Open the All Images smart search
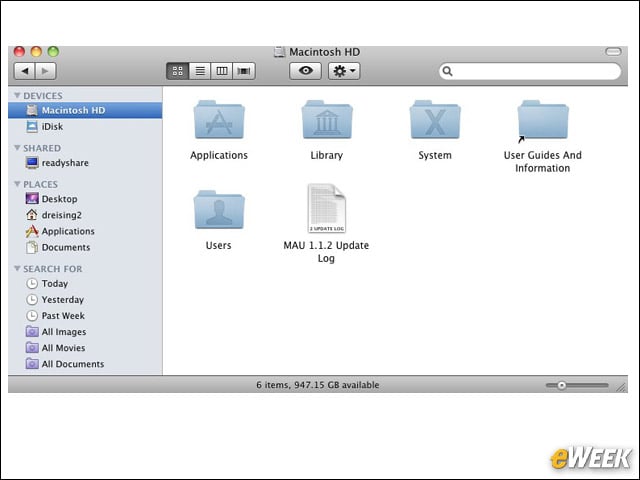The width and height of the screenshot is (640, 480). pos(85,332)
